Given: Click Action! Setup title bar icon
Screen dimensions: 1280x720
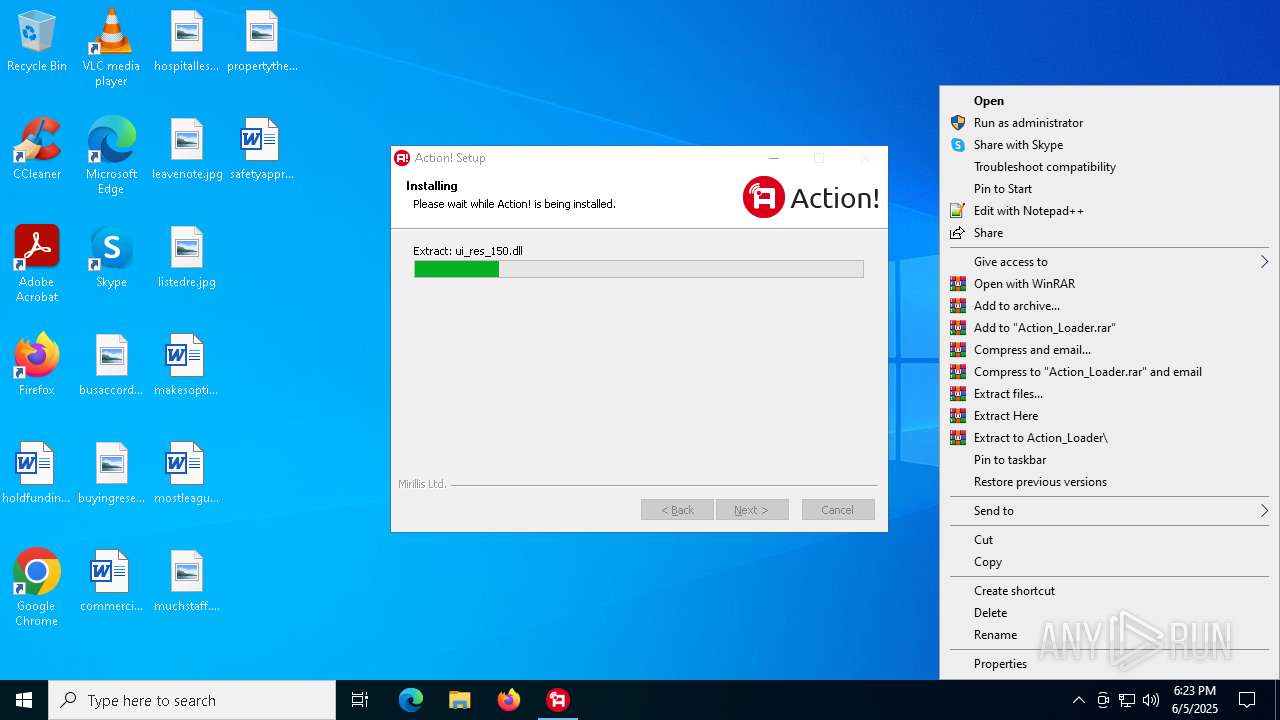Looking at the screenshot, I should pos(402,158).
